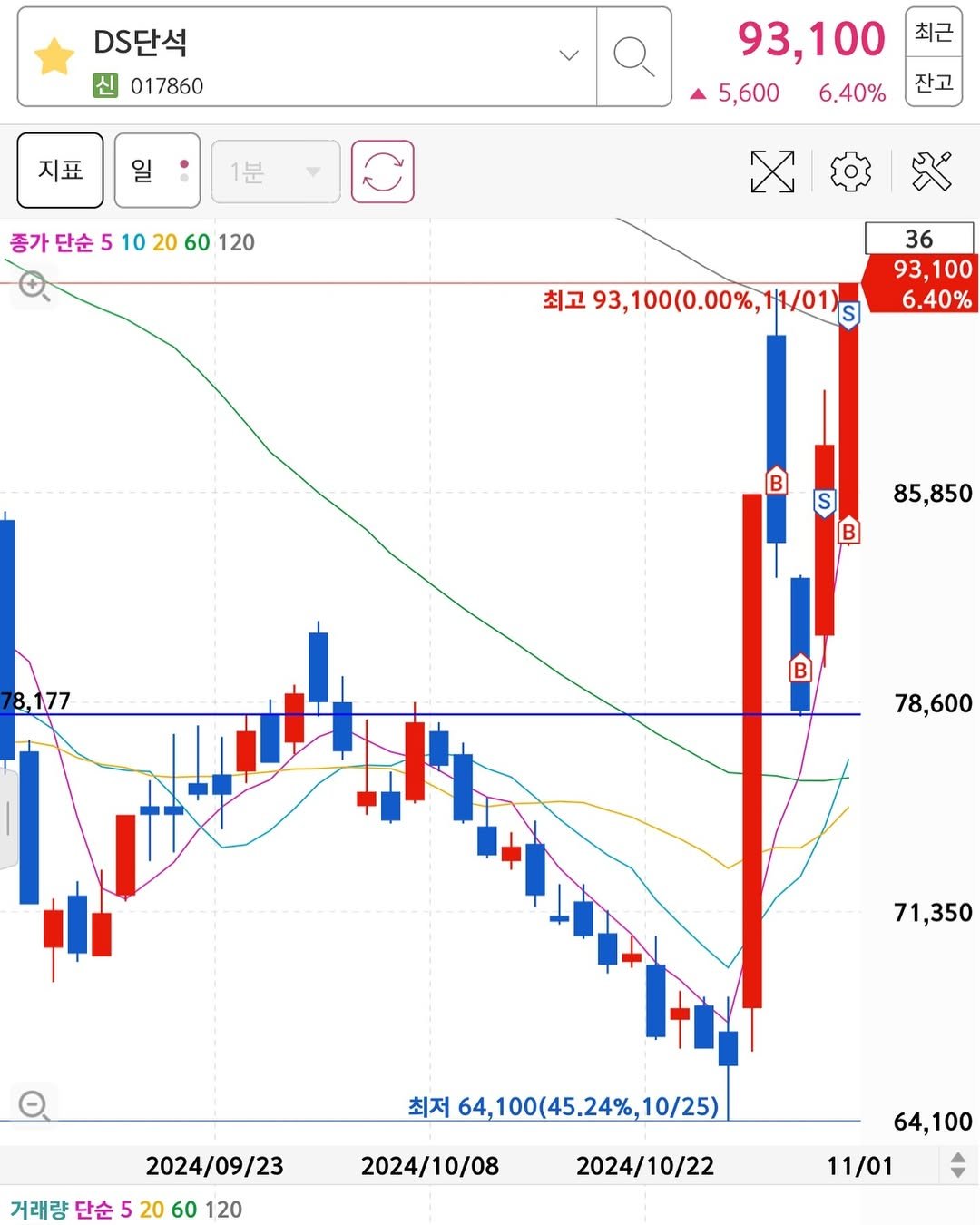Select the blue 78,177 horizontal price line
This screenshot has width=980, height=1225.
454,714
